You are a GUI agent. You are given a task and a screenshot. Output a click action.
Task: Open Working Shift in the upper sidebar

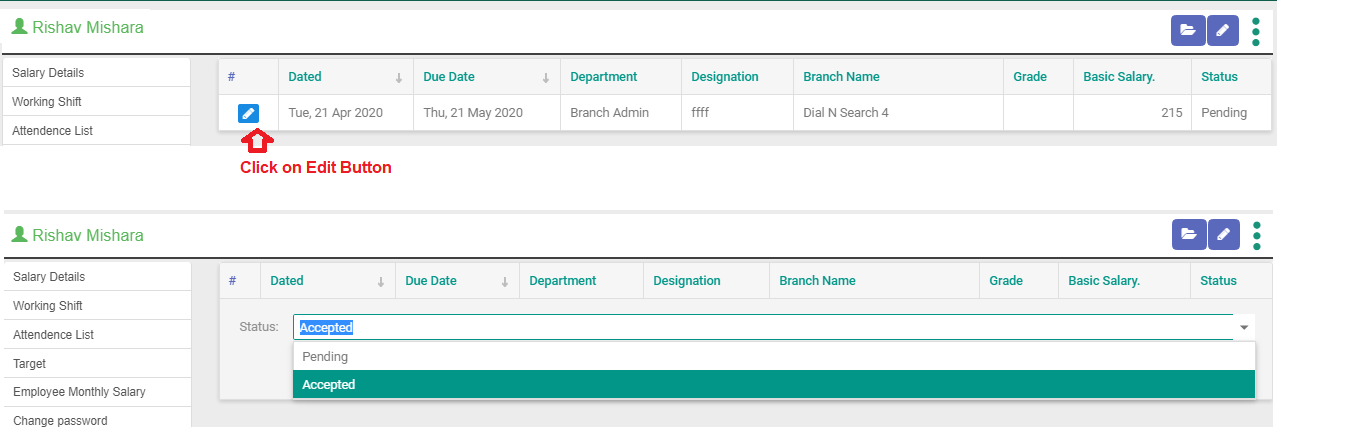47,102
